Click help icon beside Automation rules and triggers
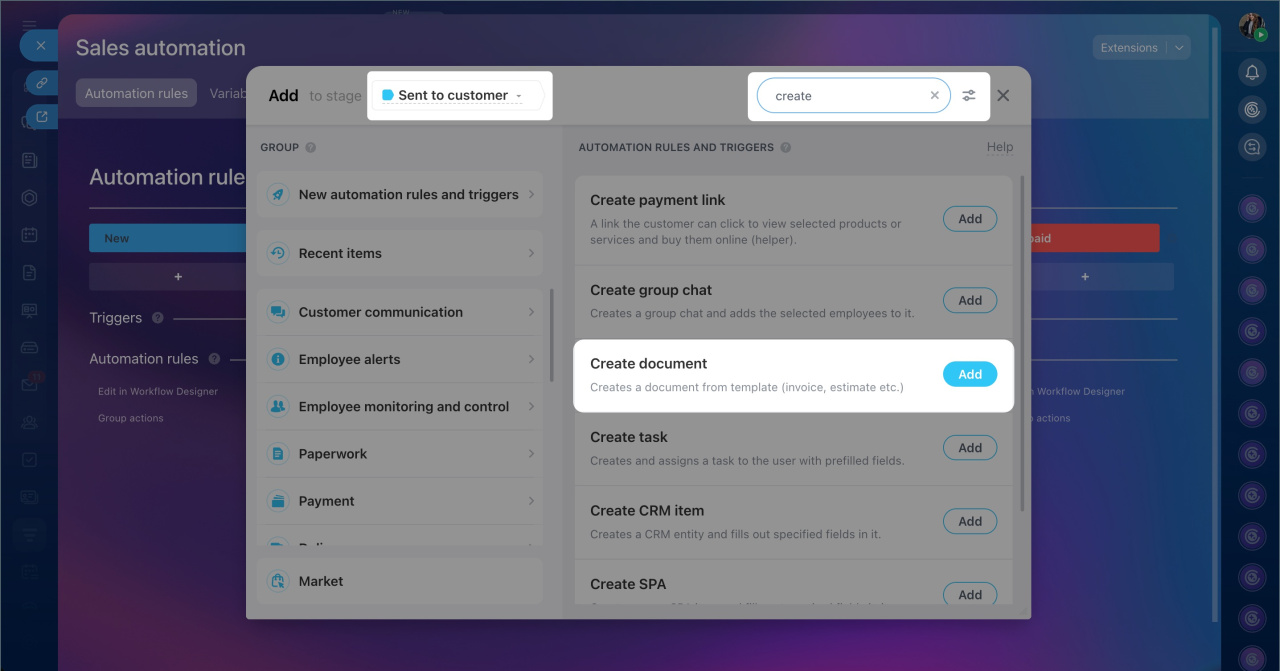Screen dimensions: 1280x671 (x=786, y=148)
